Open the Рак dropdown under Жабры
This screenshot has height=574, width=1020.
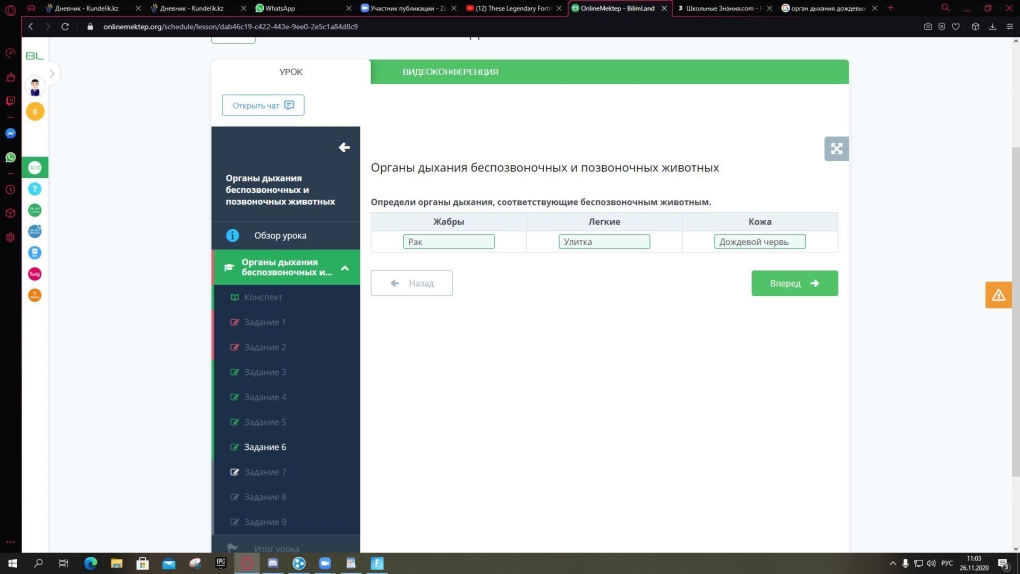449,242
